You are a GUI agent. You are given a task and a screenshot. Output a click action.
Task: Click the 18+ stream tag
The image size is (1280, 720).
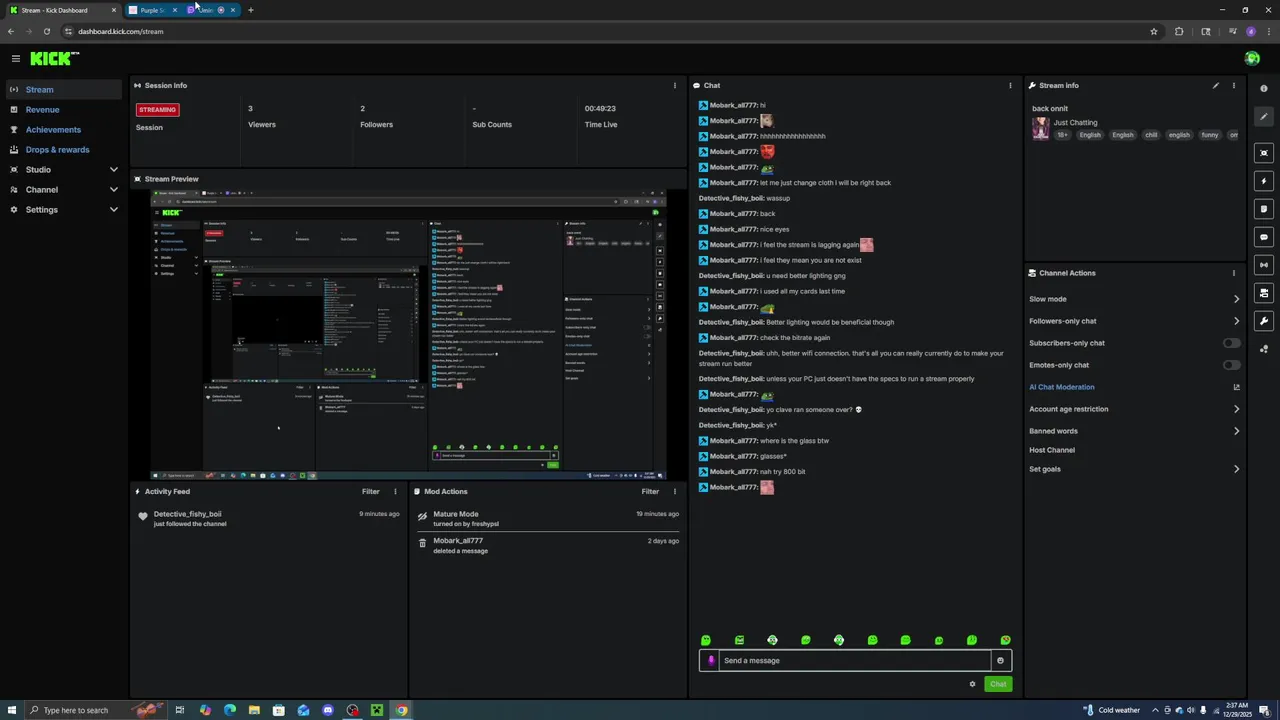(1062, 135)
